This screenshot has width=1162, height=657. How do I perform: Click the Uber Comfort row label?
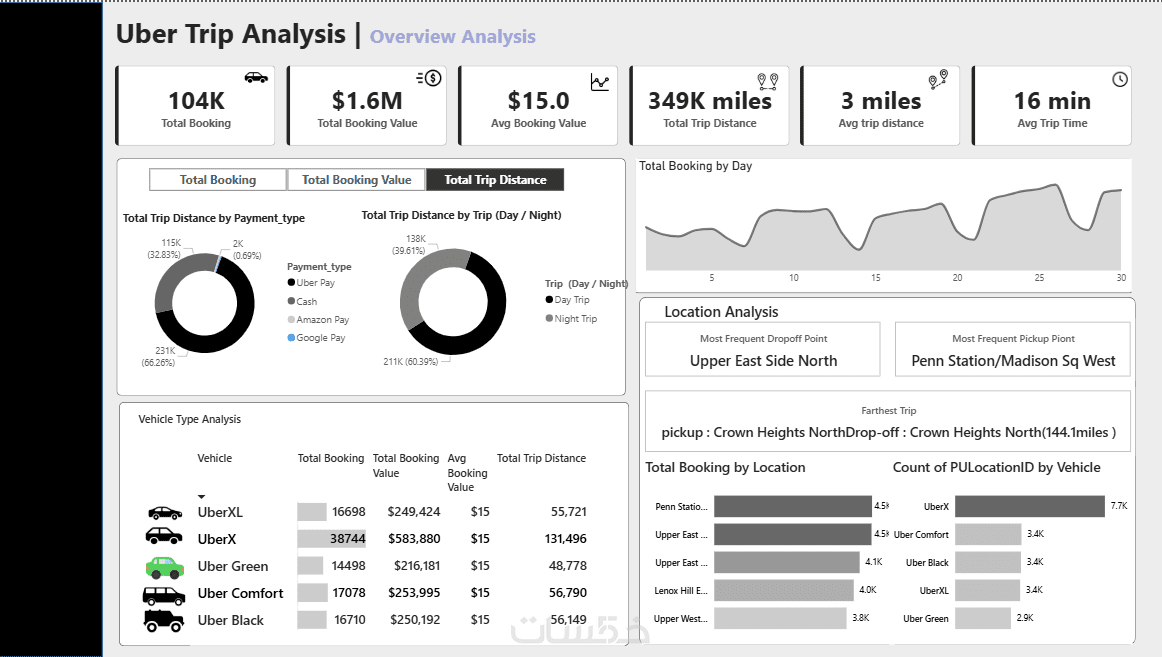[x=240, y=593]
